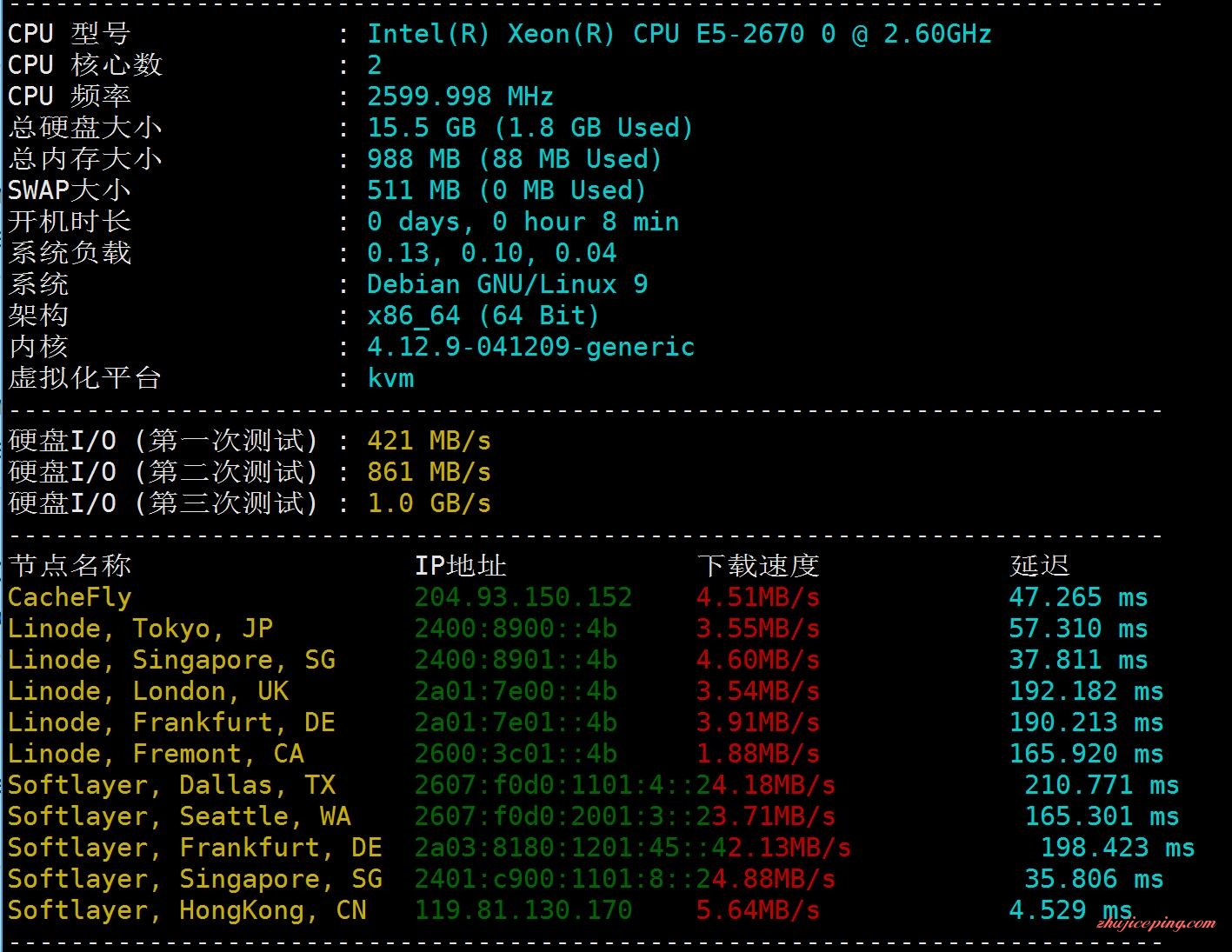Click the 'Linode, Frankfurt, DE' node name
Viewport: 1232px width, 952px height.
tap(171, 722)
